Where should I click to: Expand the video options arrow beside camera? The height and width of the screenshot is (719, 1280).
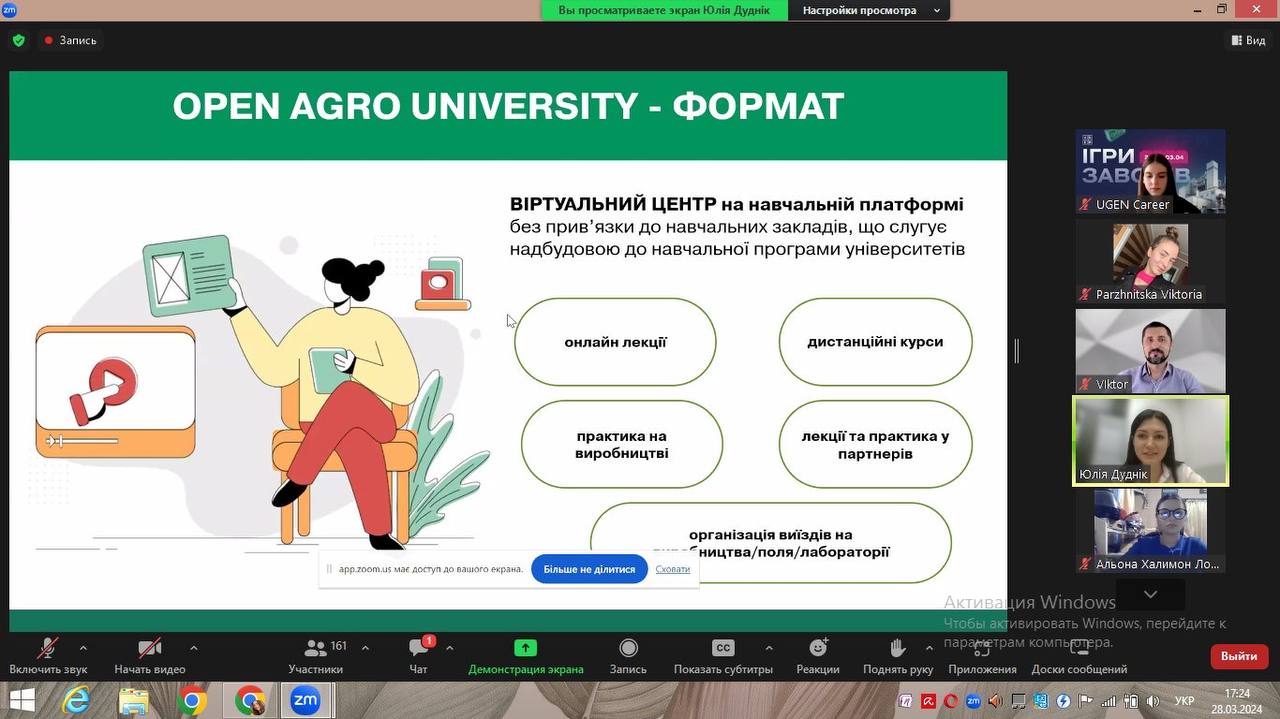tap(193, 647)
